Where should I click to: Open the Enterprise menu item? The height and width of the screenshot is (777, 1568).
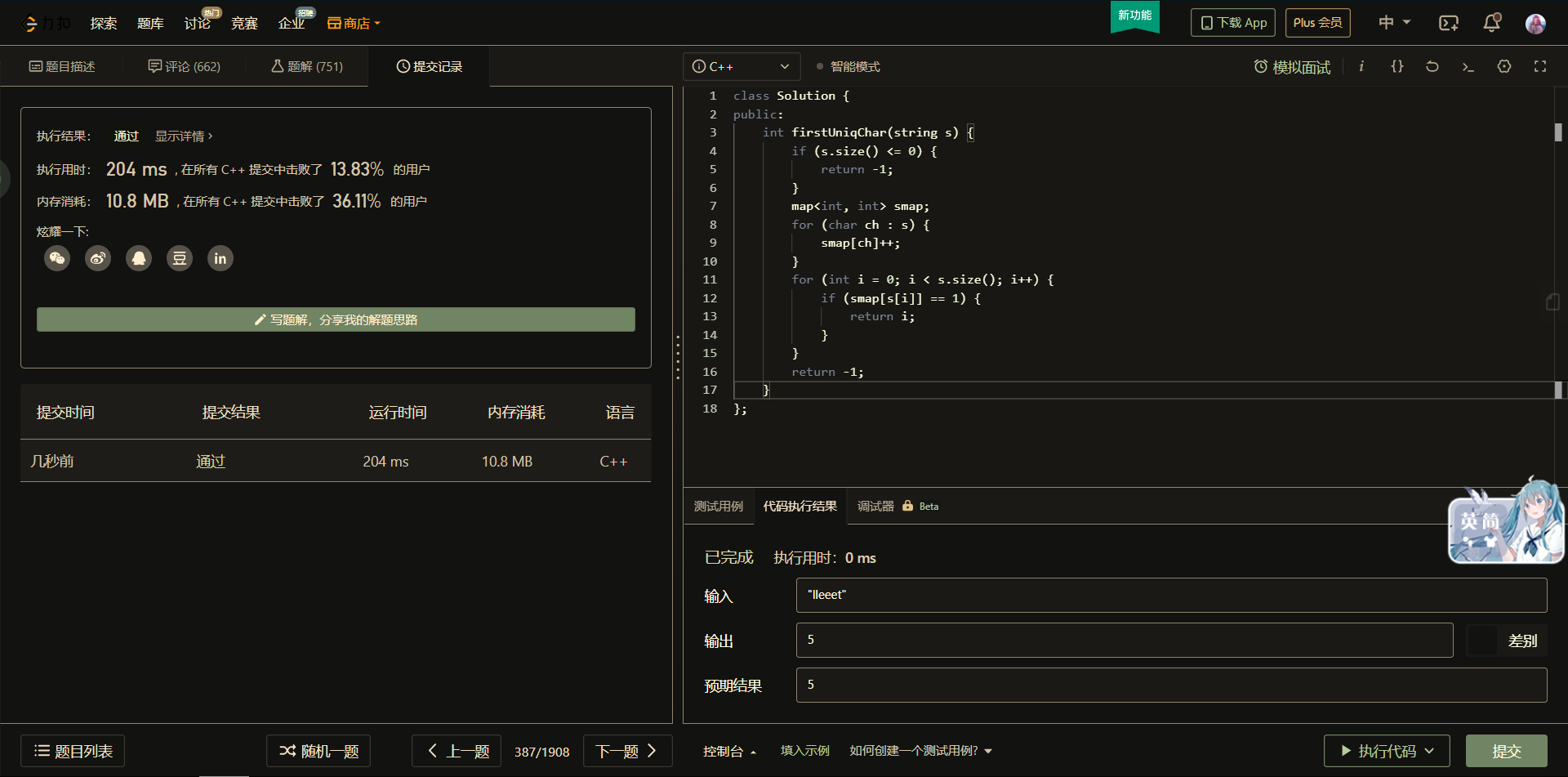coord(292,23)
